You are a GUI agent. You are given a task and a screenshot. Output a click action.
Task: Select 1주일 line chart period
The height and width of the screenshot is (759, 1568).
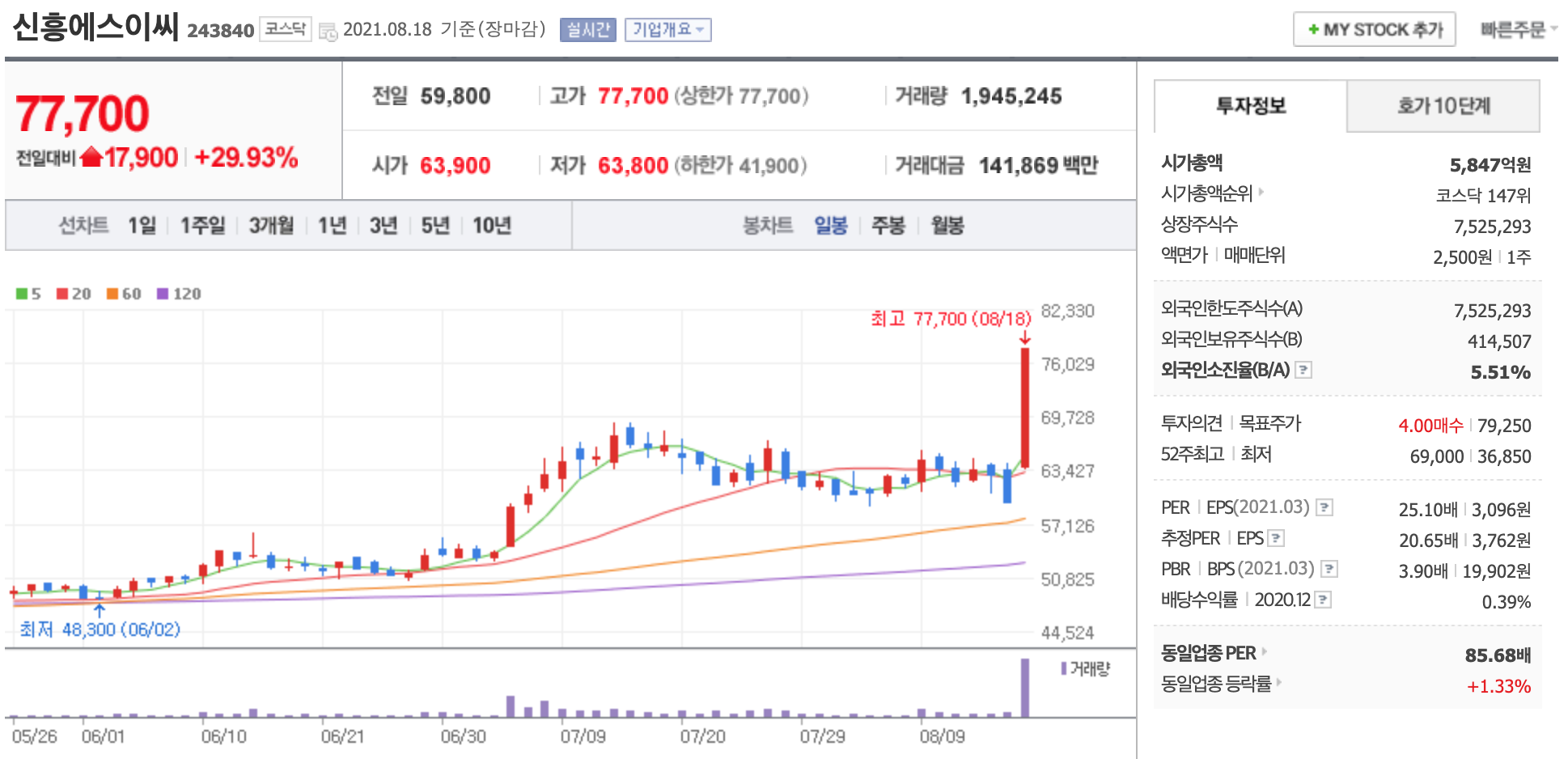tap(202, 225)
